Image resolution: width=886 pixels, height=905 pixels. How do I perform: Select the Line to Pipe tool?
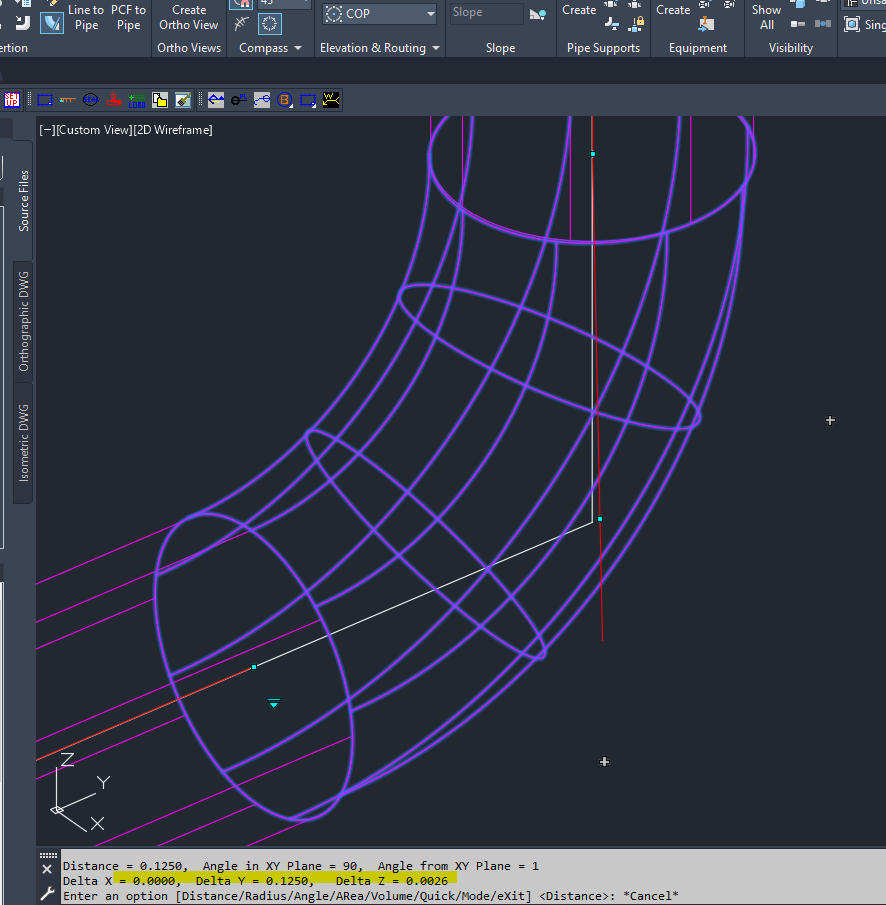[86, 17]
